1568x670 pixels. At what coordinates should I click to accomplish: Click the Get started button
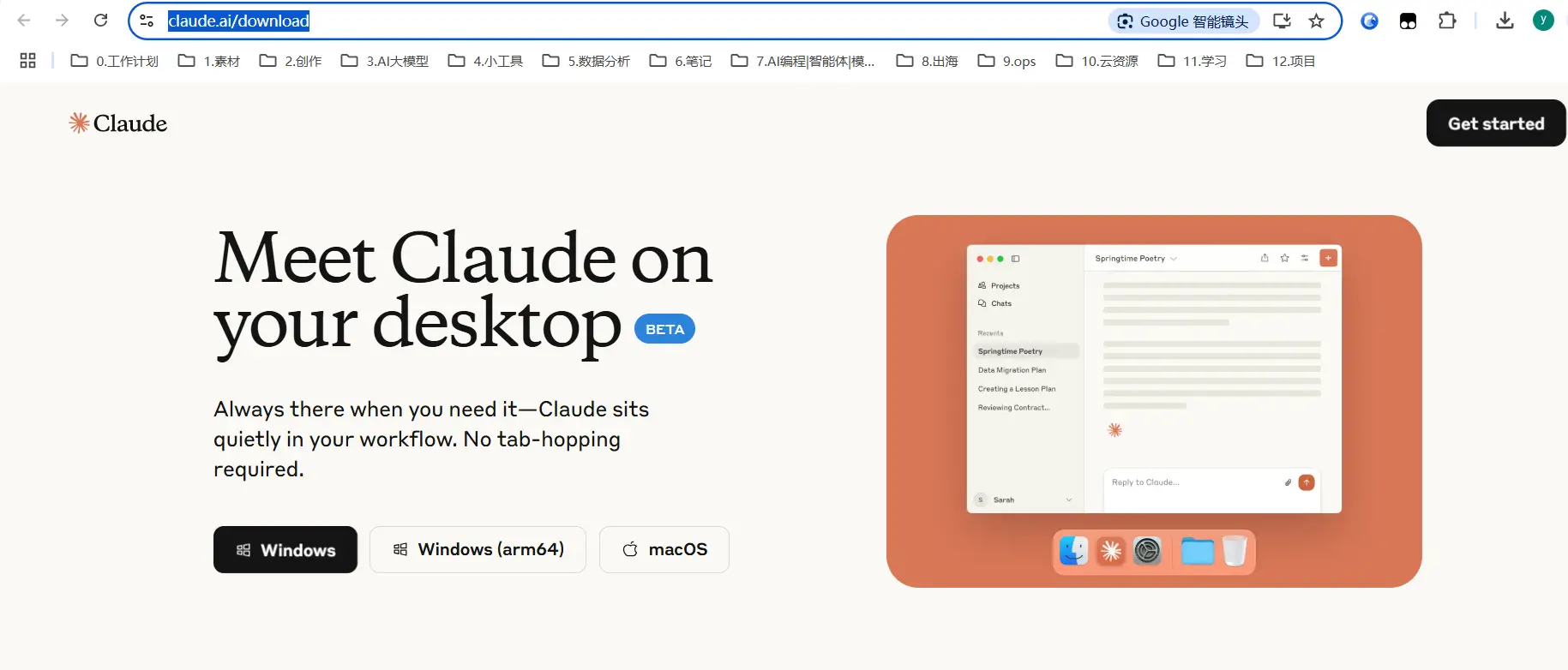(x=1496, y=123)
